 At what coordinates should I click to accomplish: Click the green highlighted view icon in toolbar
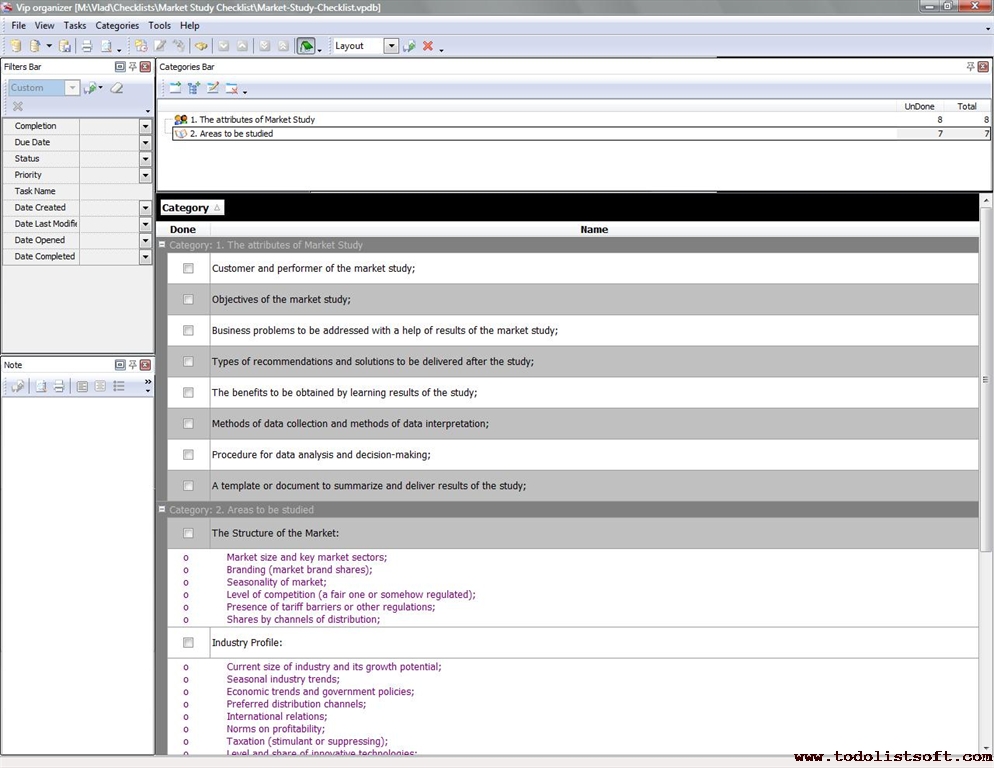pyautogui.click(x=305, y=46)
